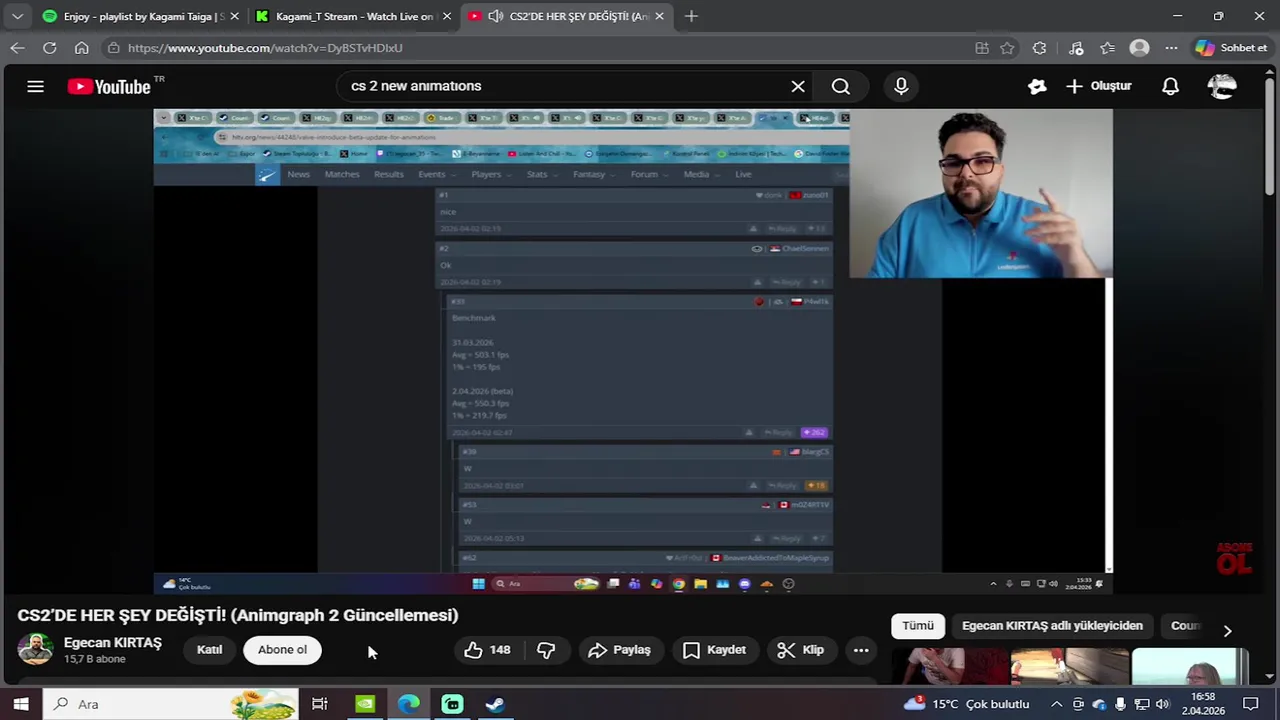Screen dimensions: 1280x720
Task: Share the video via Paylaş
Action: [620, 650]
